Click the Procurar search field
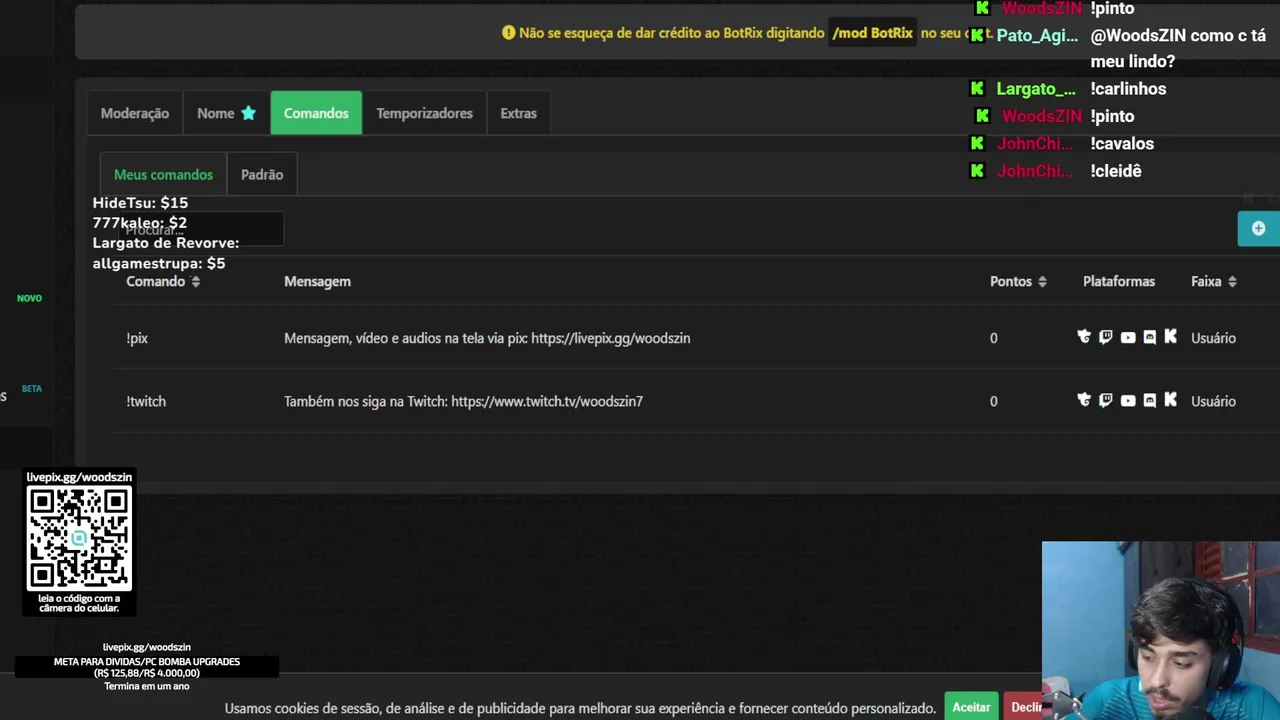Viewport: 1280px width, 720px height. point(198,230)
